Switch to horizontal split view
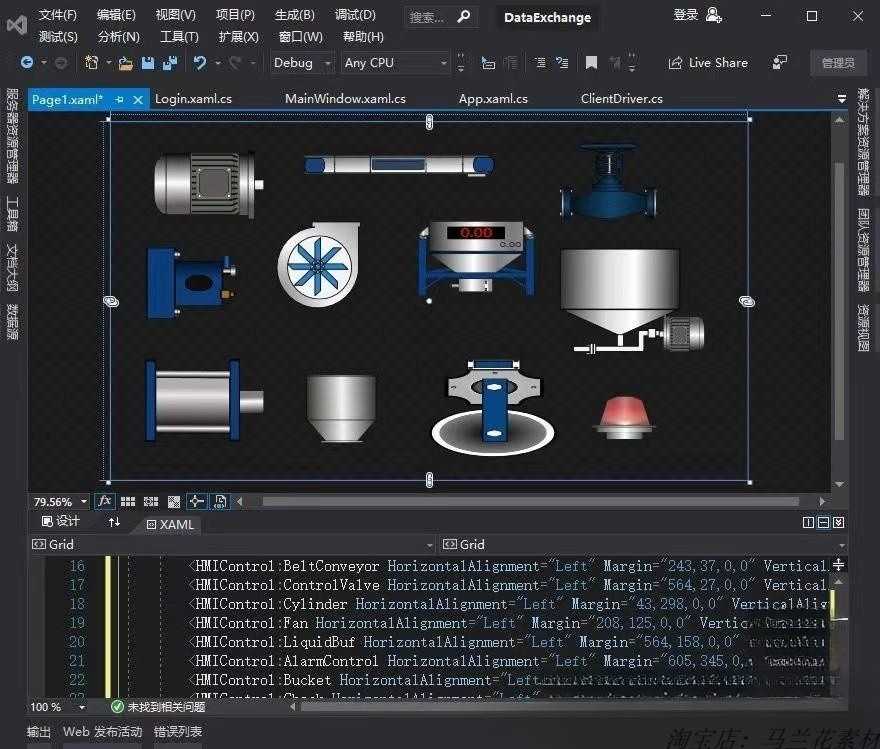This screenshot has width=880, height=749. click(x=823, y=522)
